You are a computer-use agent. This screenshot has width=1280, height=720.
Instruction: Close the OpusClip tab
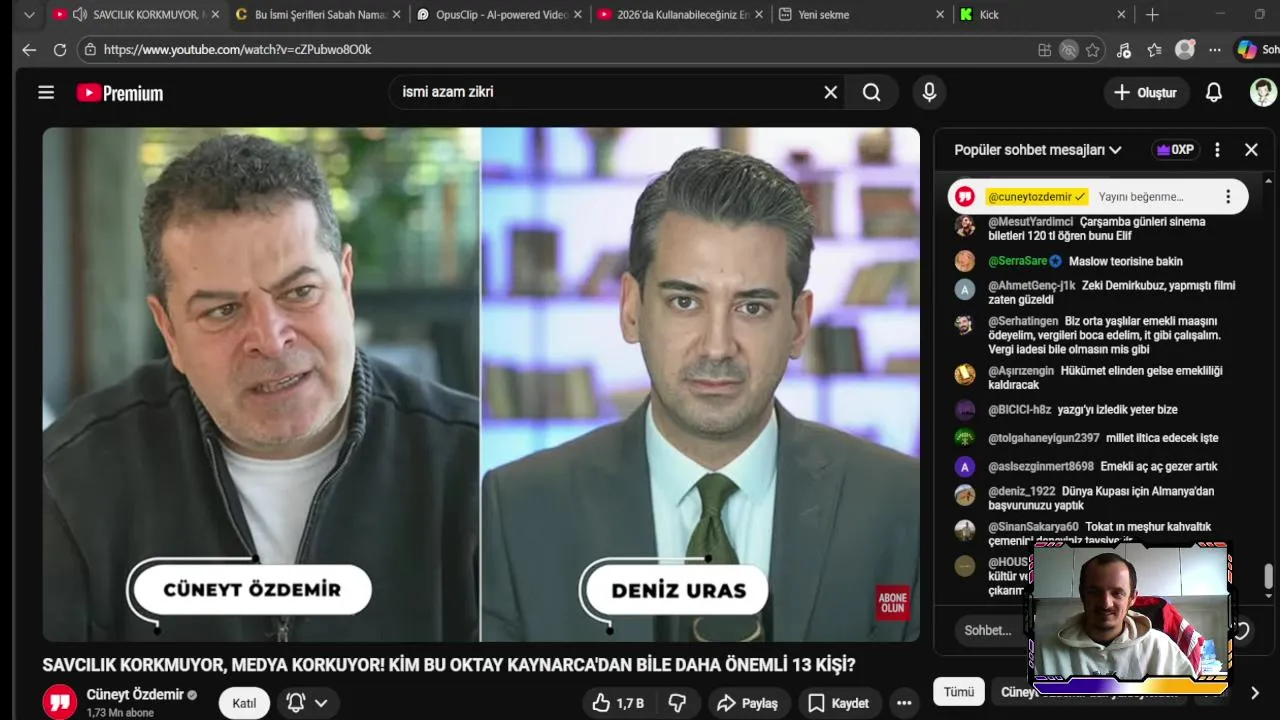pyautogui.click(x=578, y=15)
